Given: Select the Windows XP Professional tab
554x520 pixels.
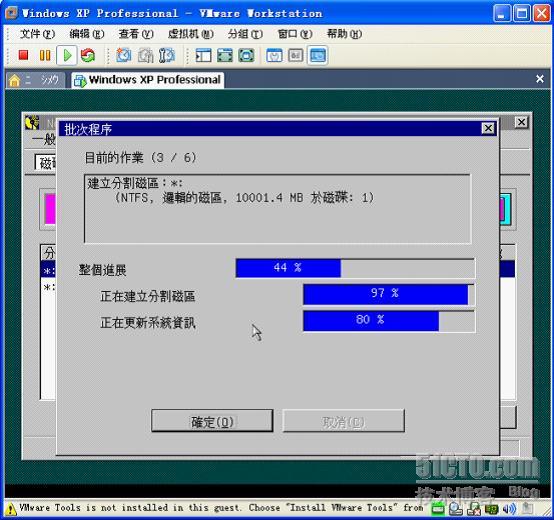Looking at the screenshot, I should point(148,80).
